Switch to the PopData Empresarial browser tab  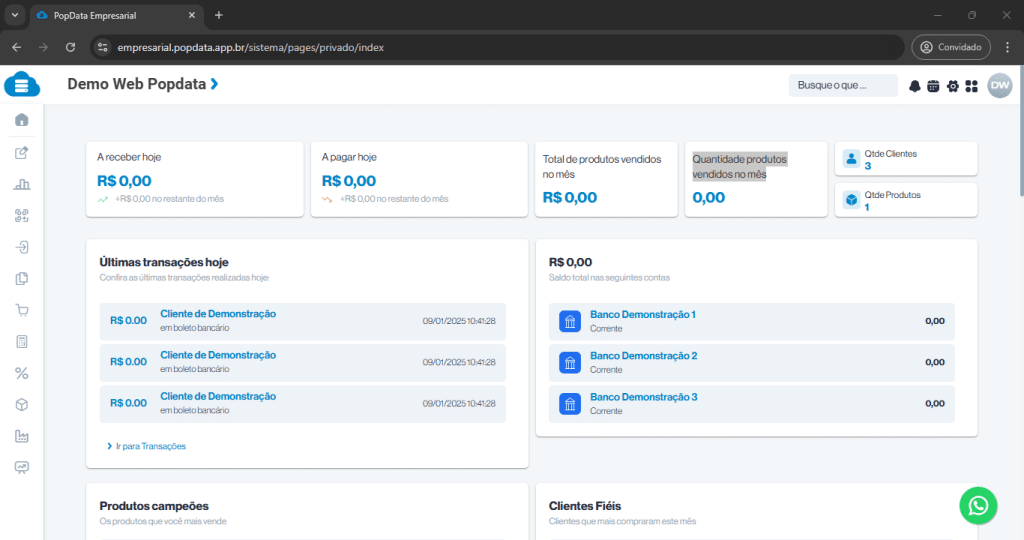coord(110,15)
